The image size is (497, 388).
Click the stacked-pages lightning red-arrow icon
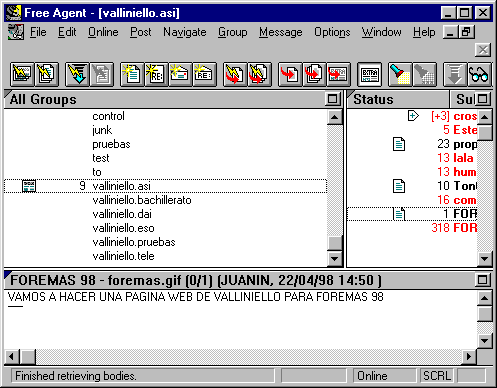(x=259, y=74)
